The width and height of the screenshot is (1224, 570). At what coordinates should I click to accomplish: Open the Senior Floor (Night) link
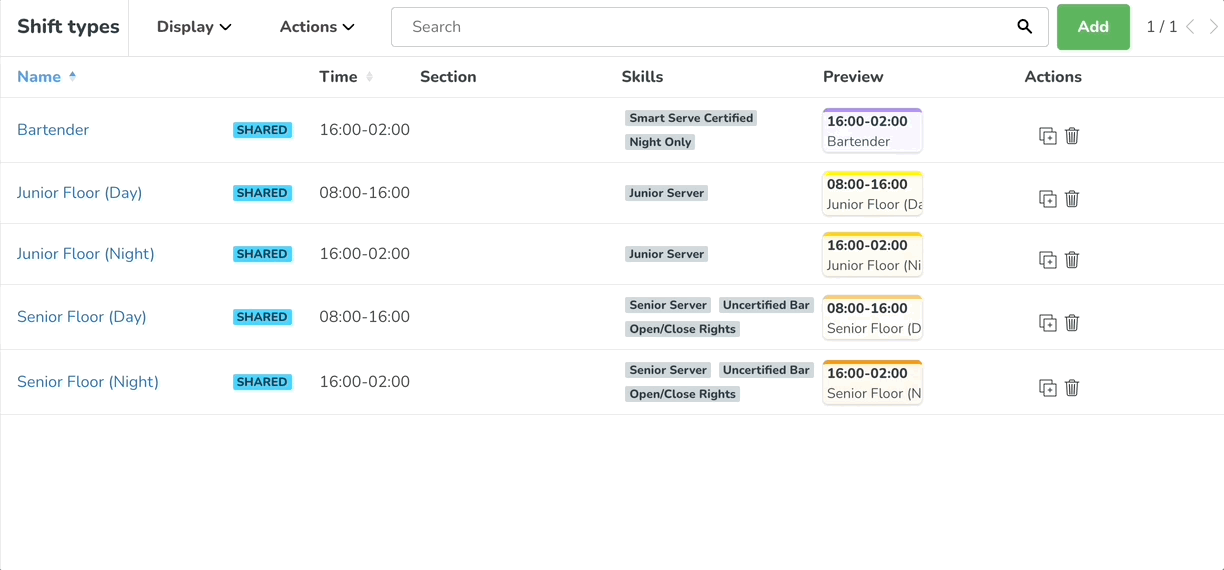[88, 382]
